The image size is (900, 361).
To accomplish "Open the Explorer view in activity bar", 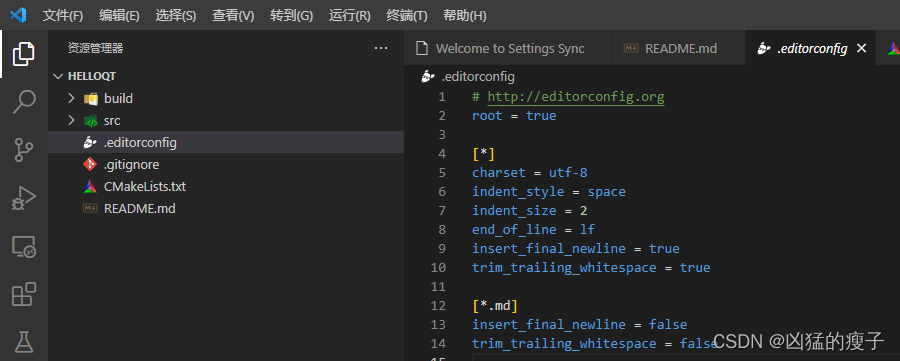I will [x=24, y=54].
